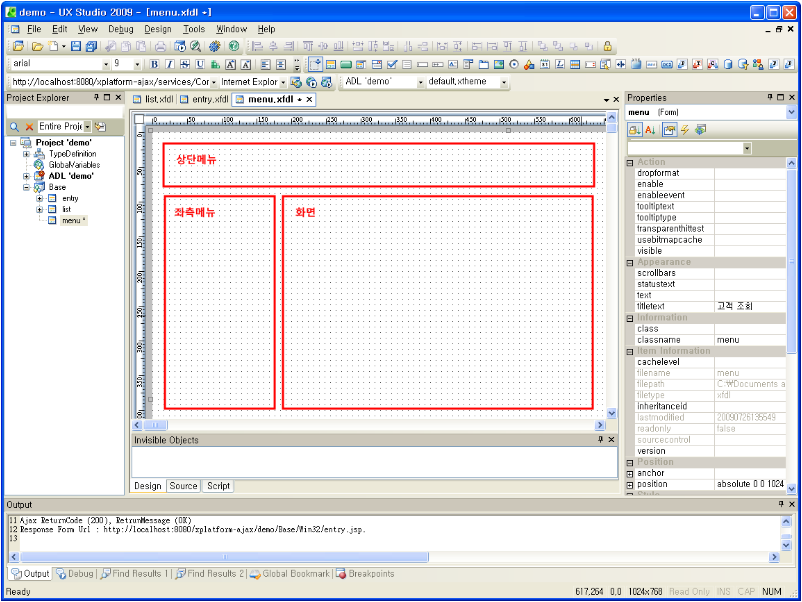Click the green Help question-mark icon

coord(234,46)
